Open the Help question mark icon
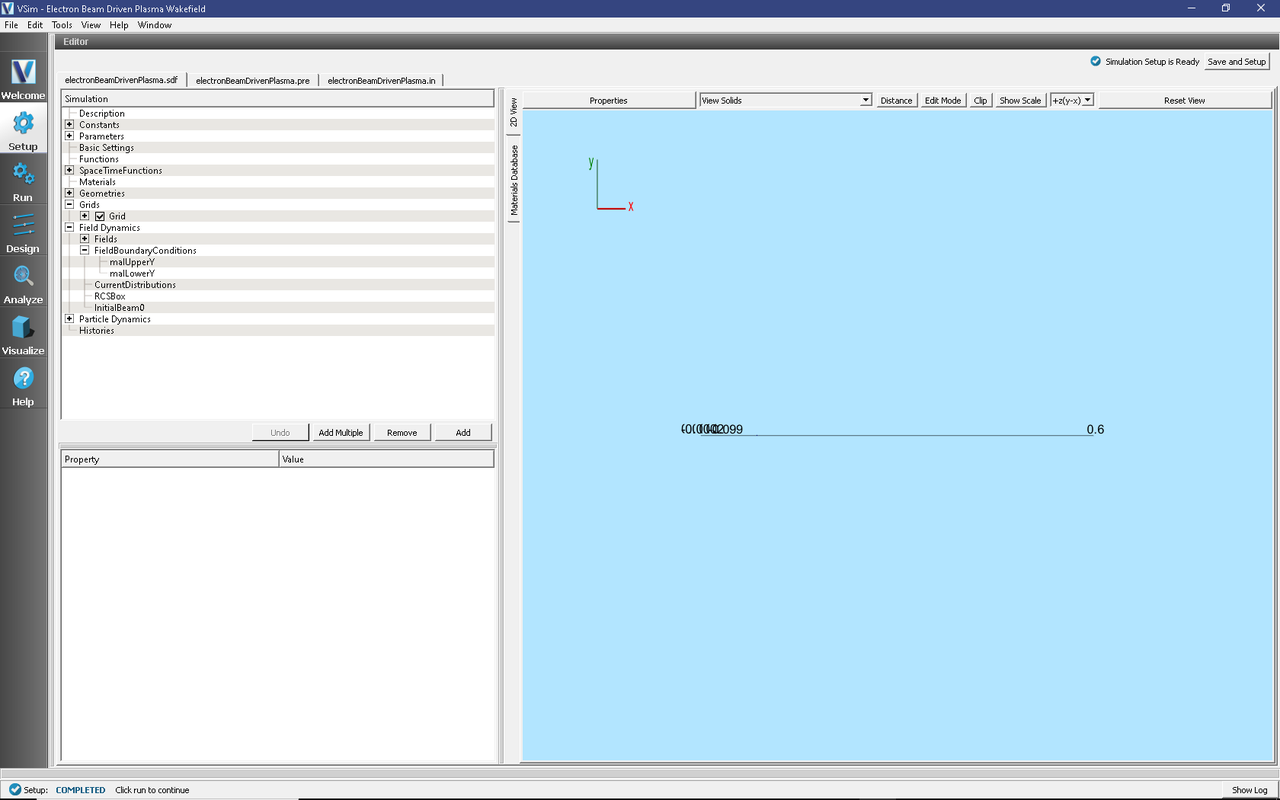The image size is (1280, 800). (x=23, y=379)
